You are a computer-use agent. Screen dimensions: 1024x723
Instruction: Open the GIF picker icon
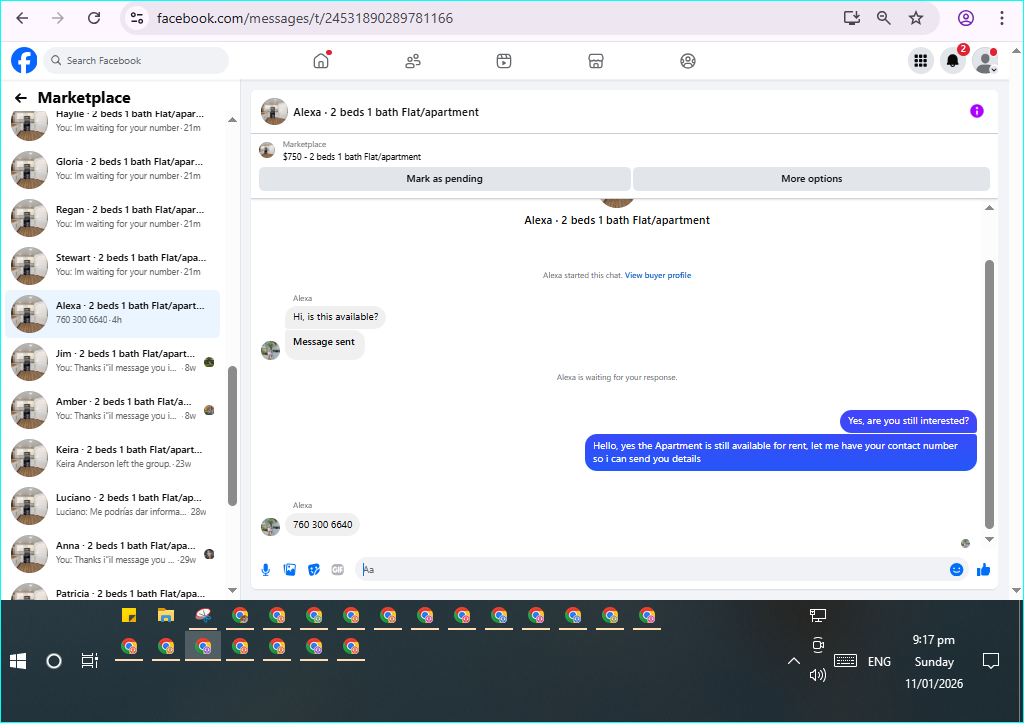338,570
